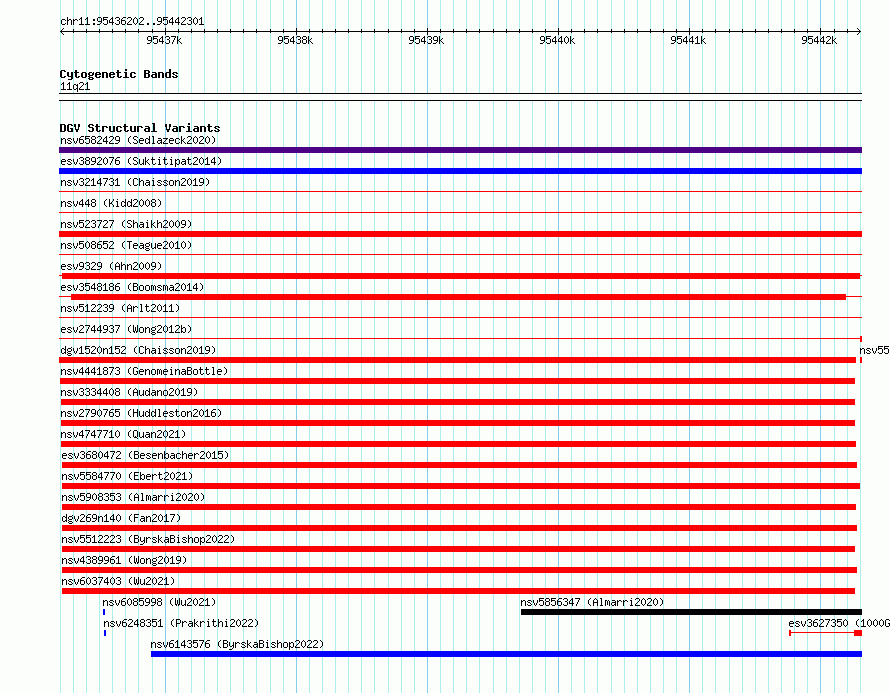Screen dimensions: 890x693
Task: Click the chr11:95436202..95442301 region label
Action: pyautogui.click(x=132, y=21)
